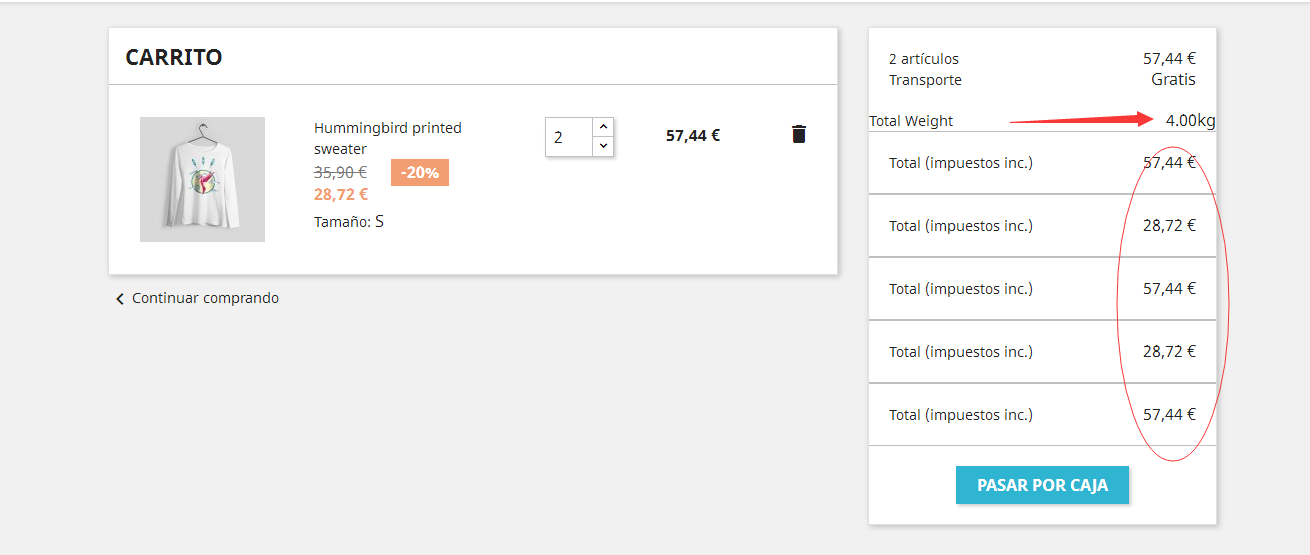Click the bold 57,44 € line total beside quantity
1310x555 pixels.
tap(693, 135)
